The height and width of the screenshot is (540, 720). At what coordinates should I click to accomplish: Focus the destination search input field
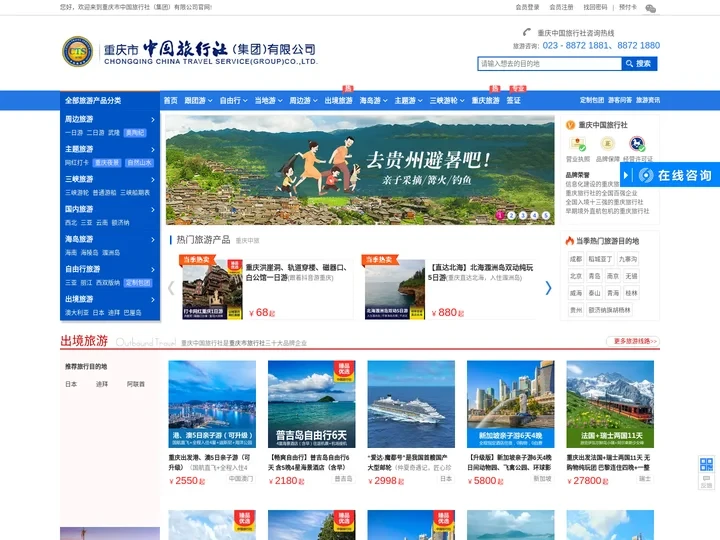(550, 64)
